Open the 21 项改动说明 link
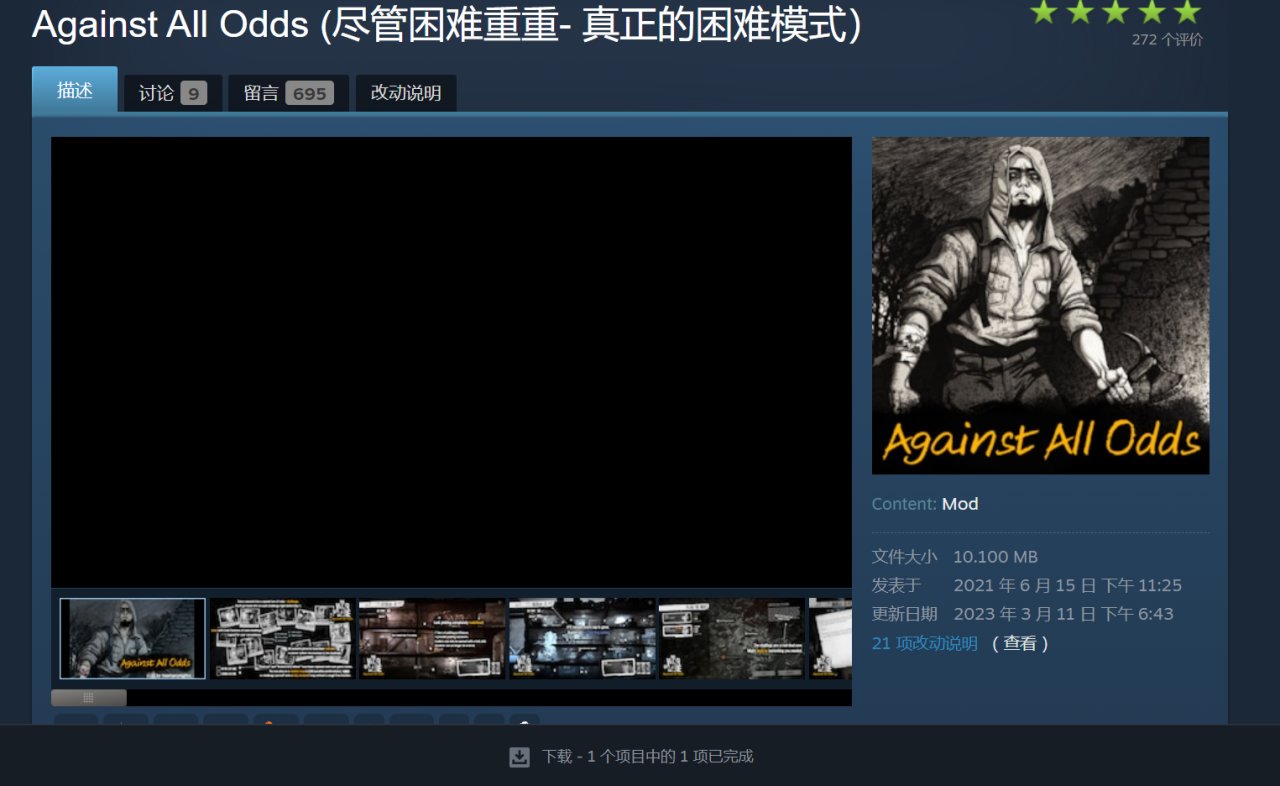The height and width of the screenshot is (786, 1280). [925, 643]
